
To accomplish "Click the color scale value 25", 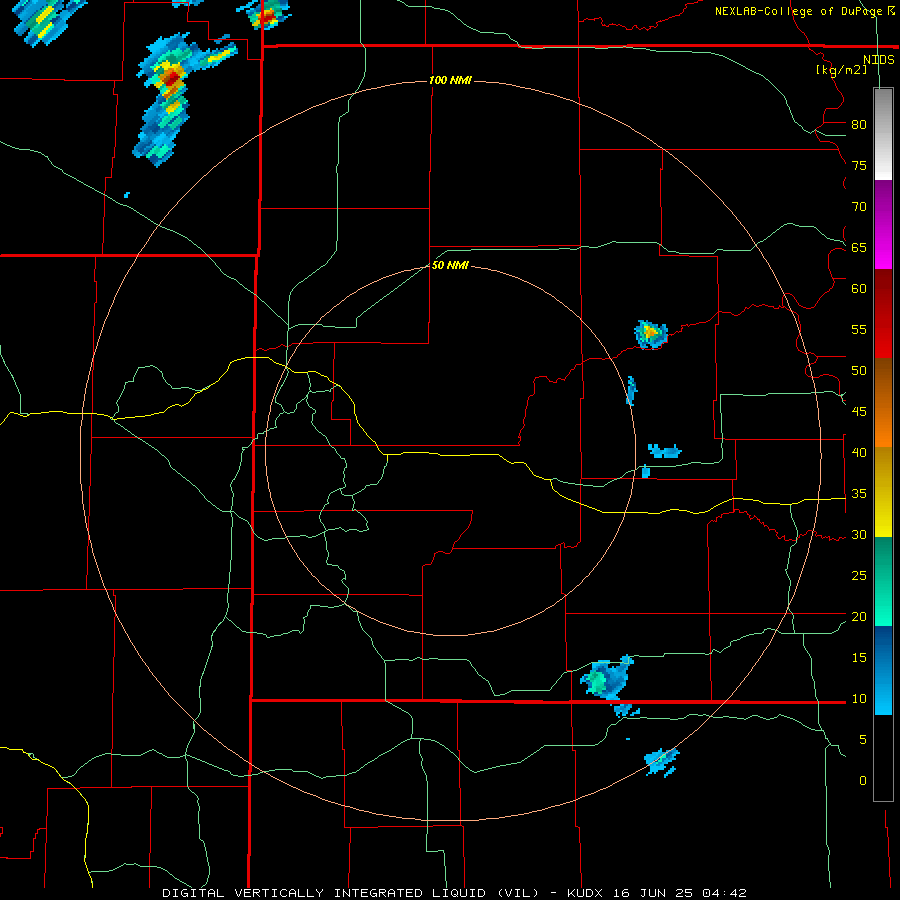I will pos(859,576).
